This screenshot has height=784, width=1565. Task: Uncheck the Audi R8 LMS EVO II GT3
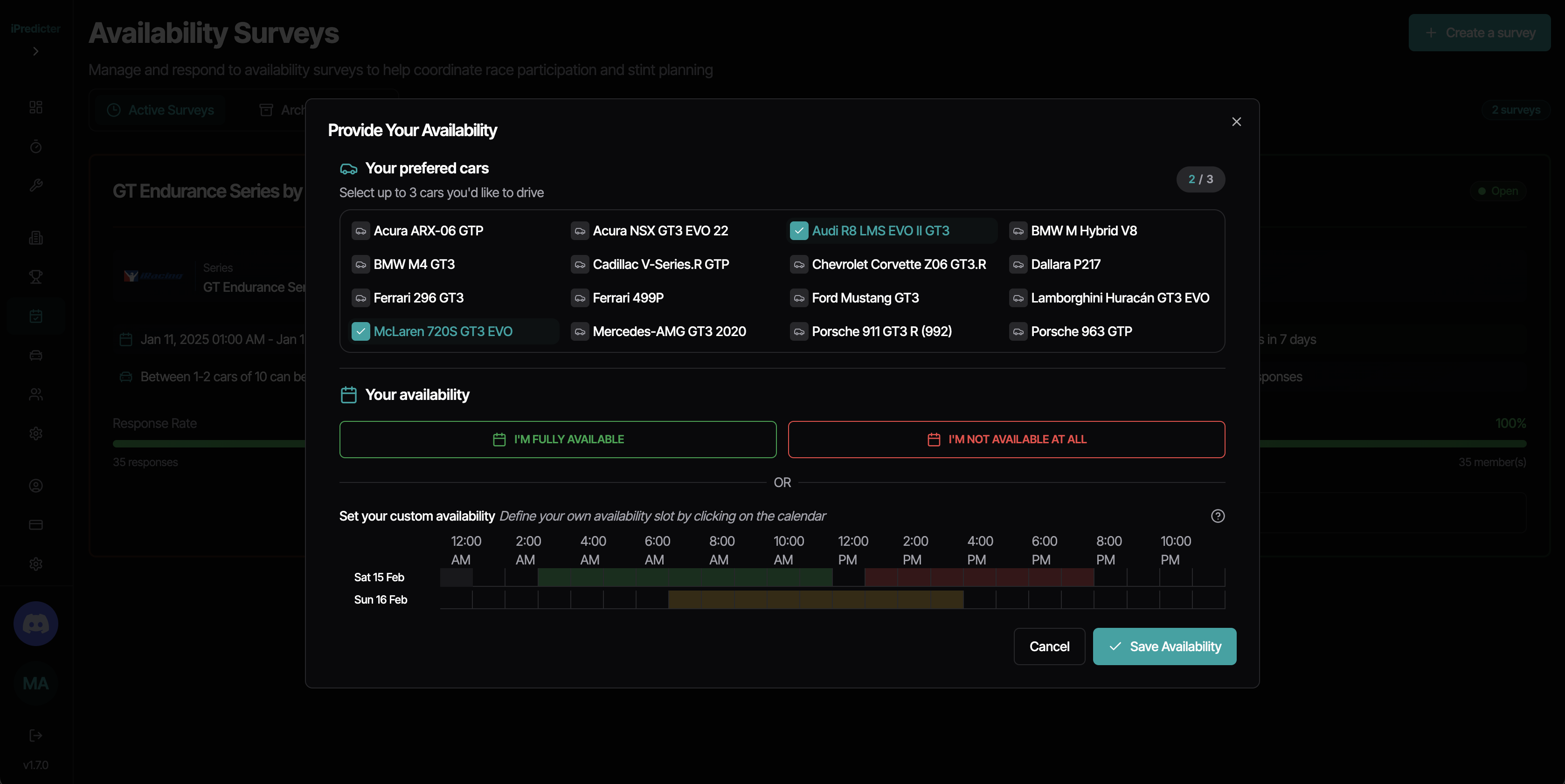(x=798, y=231)
